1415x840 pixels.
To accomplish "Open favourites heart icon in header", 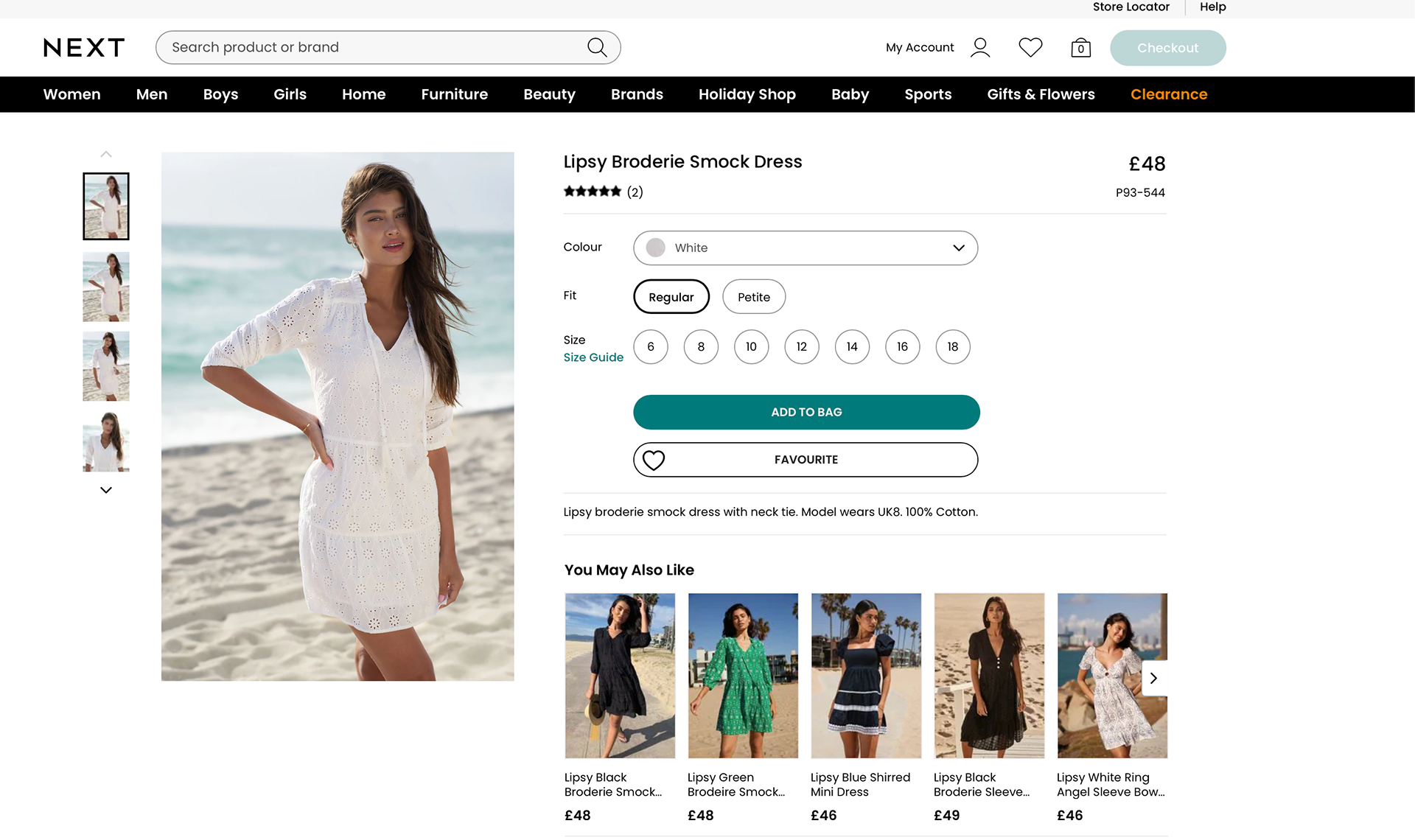I will pos(1030,48).
